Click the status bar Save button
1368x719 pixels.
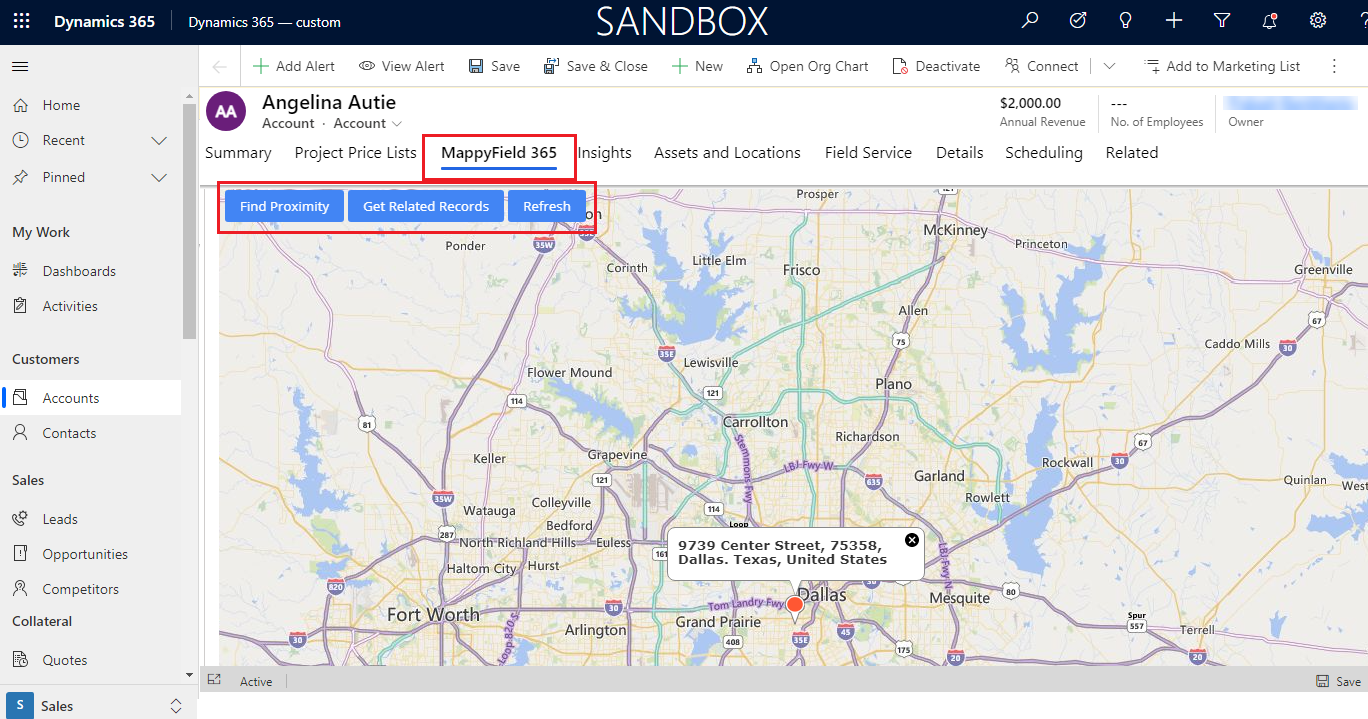coord(1338,681)
